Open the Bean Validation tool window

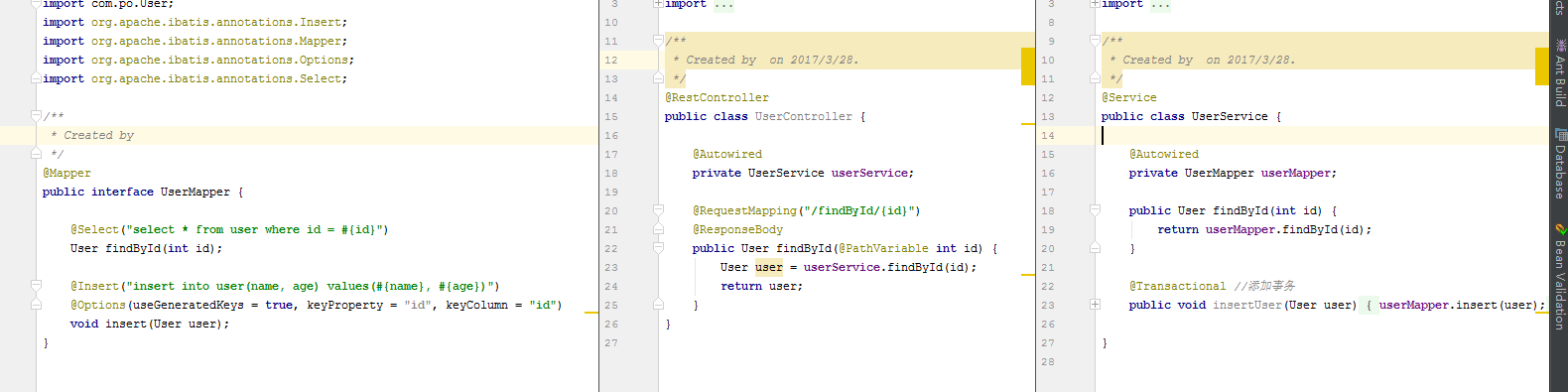tap(1560, 277)
